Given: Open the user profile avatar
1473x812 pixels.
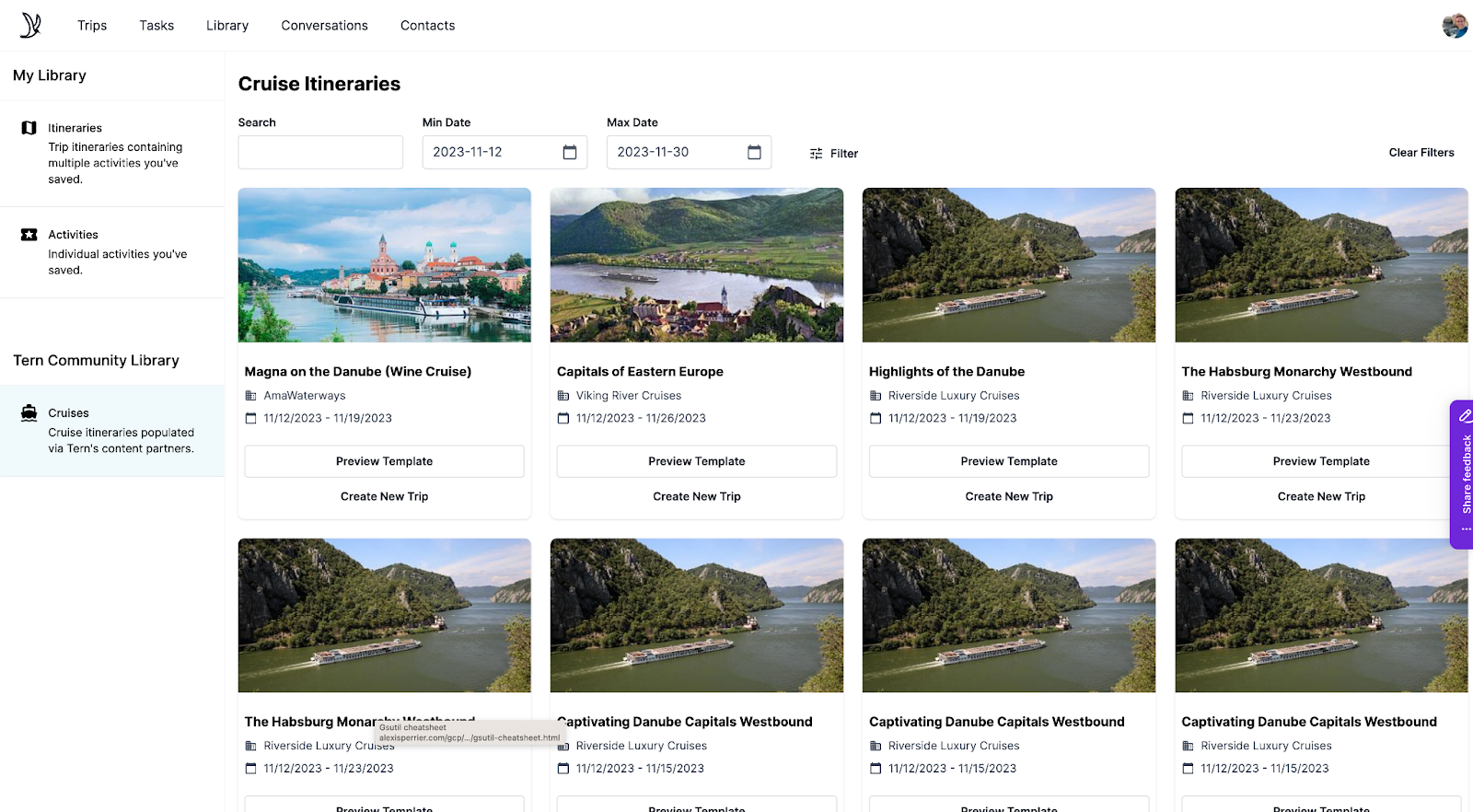Looking at the screenshot, I should click(1455, 26).
